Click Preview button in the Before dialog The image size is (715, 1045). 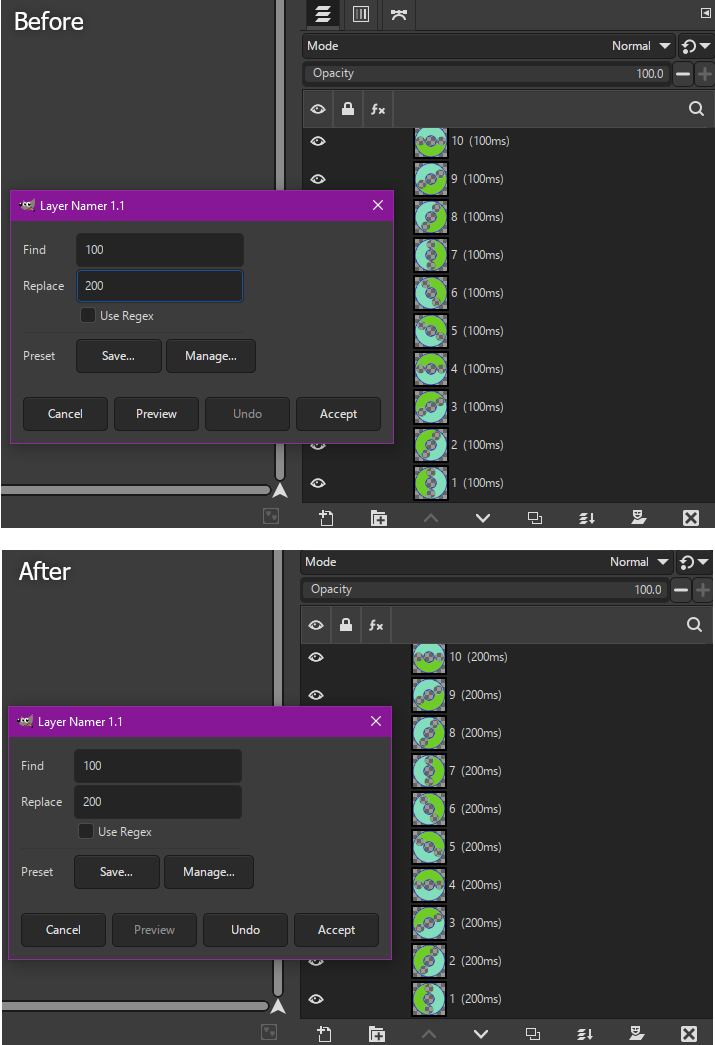tap(157, 414)
